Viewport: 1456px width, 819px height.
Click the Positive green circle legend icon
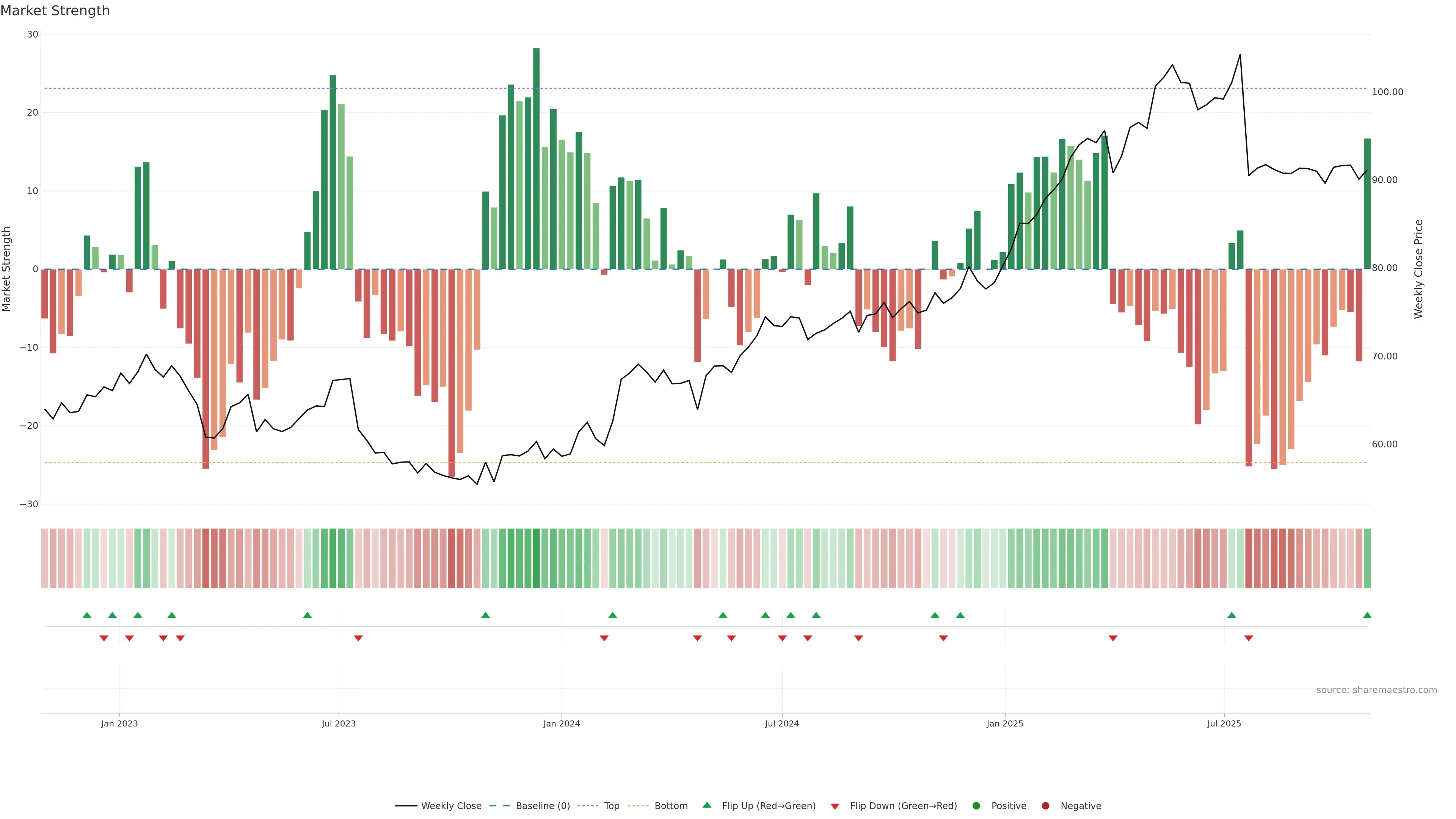tap(976, 805)
